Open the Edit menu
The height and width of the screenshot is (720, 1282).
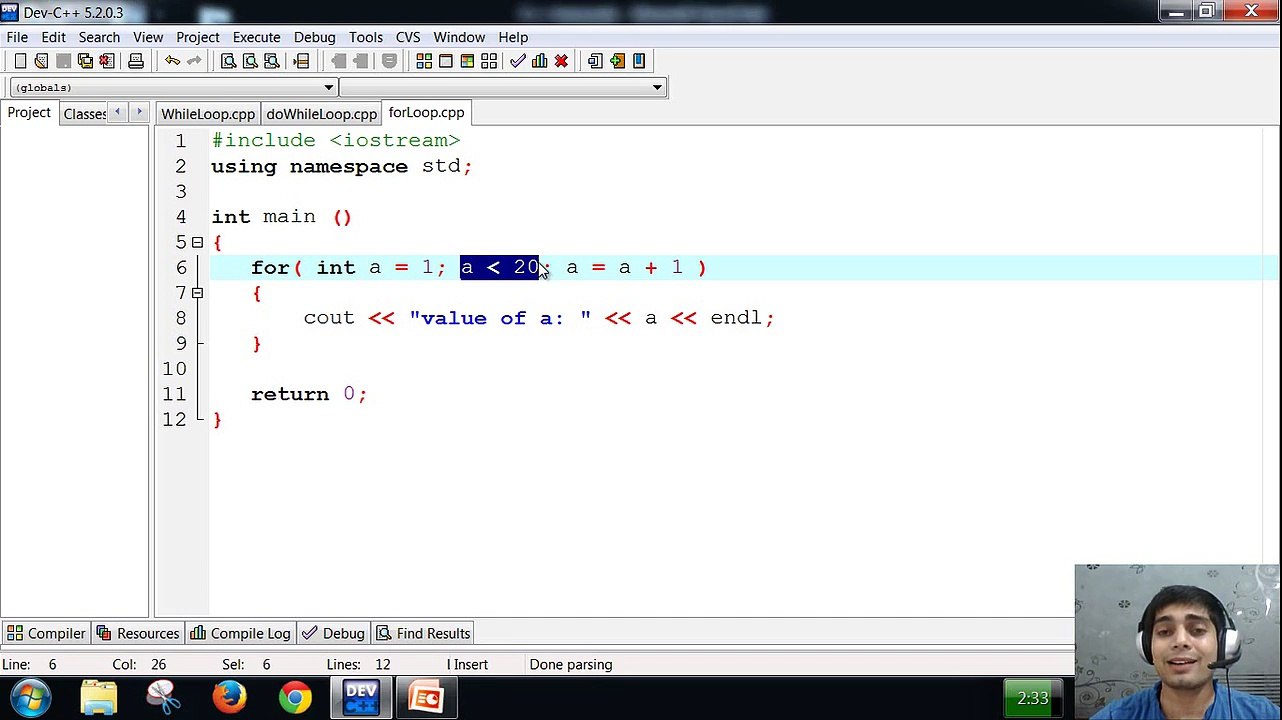(53, 37)
